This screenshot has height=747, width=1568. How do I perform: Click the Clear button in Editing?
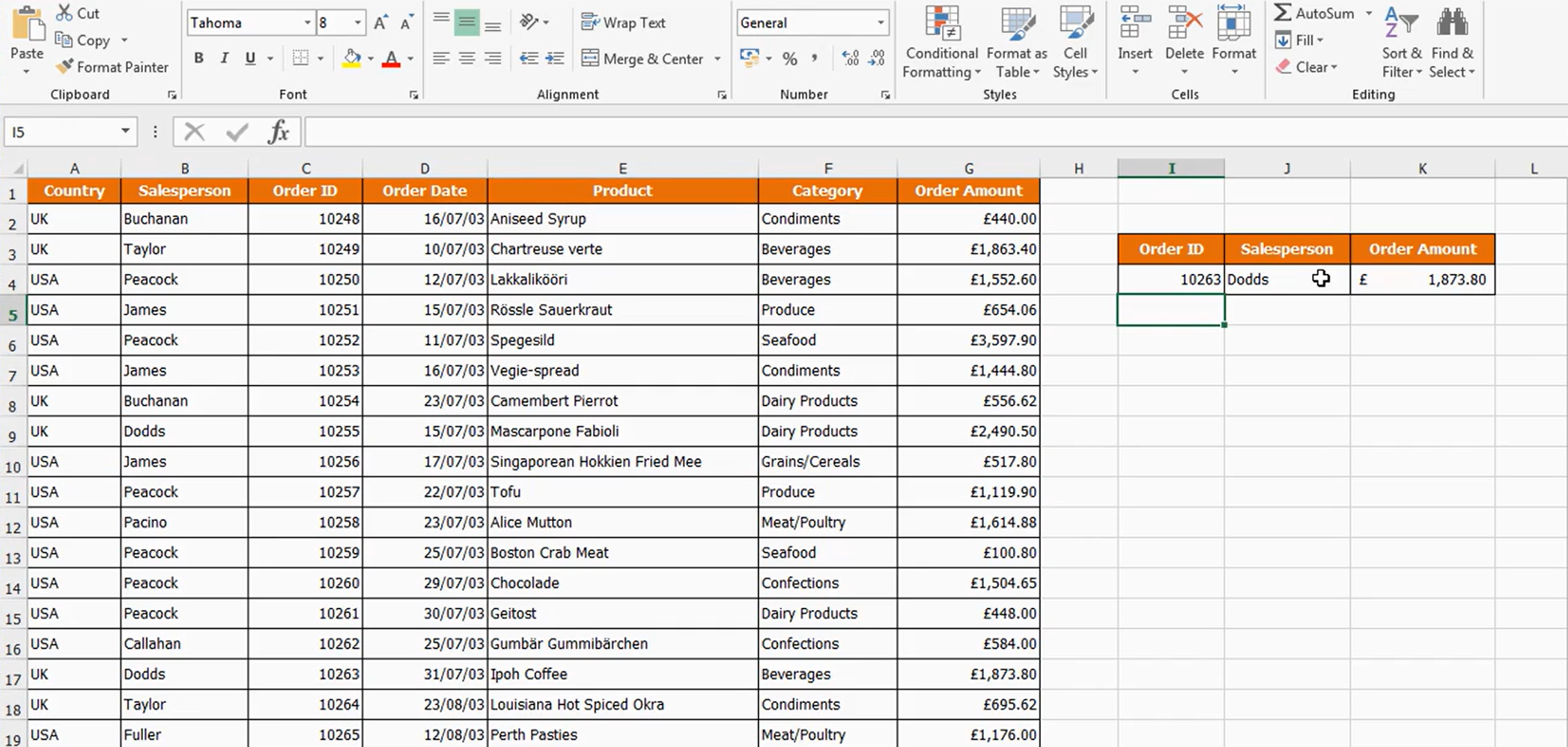(x=1307, y=67)
